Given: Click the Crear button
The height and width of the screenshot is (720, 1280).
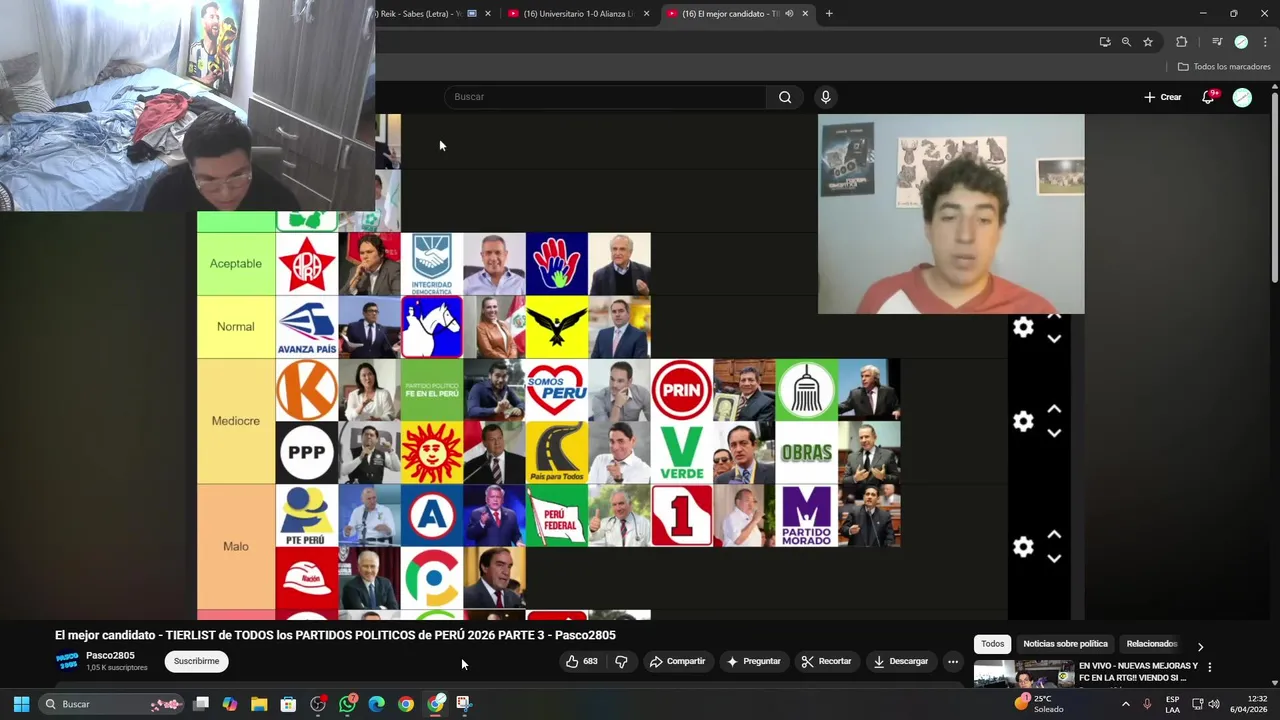Looking at the screenshot, I should [1163, 97].
